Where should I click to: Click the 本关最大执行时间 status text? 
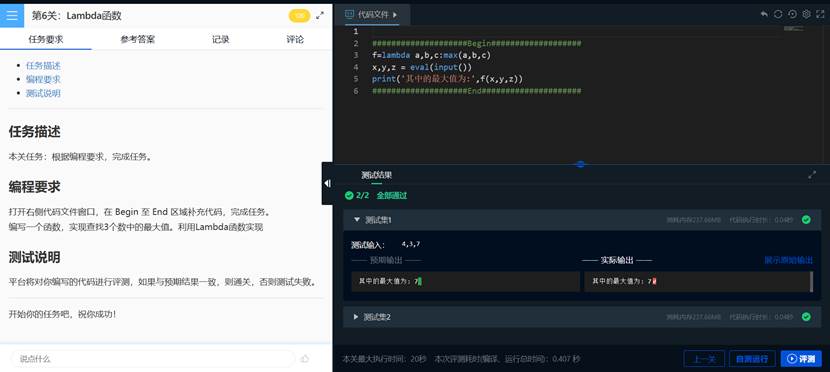(384, 359)
